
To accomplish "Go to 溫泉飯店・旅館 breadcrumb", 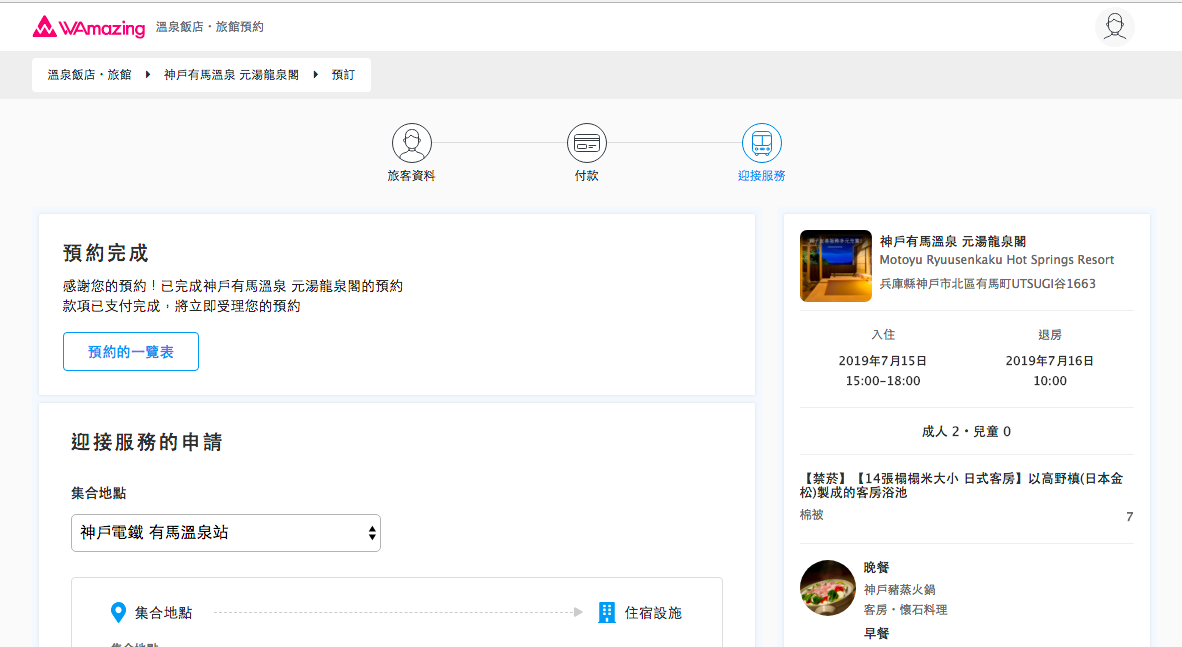I will (90, 75).
